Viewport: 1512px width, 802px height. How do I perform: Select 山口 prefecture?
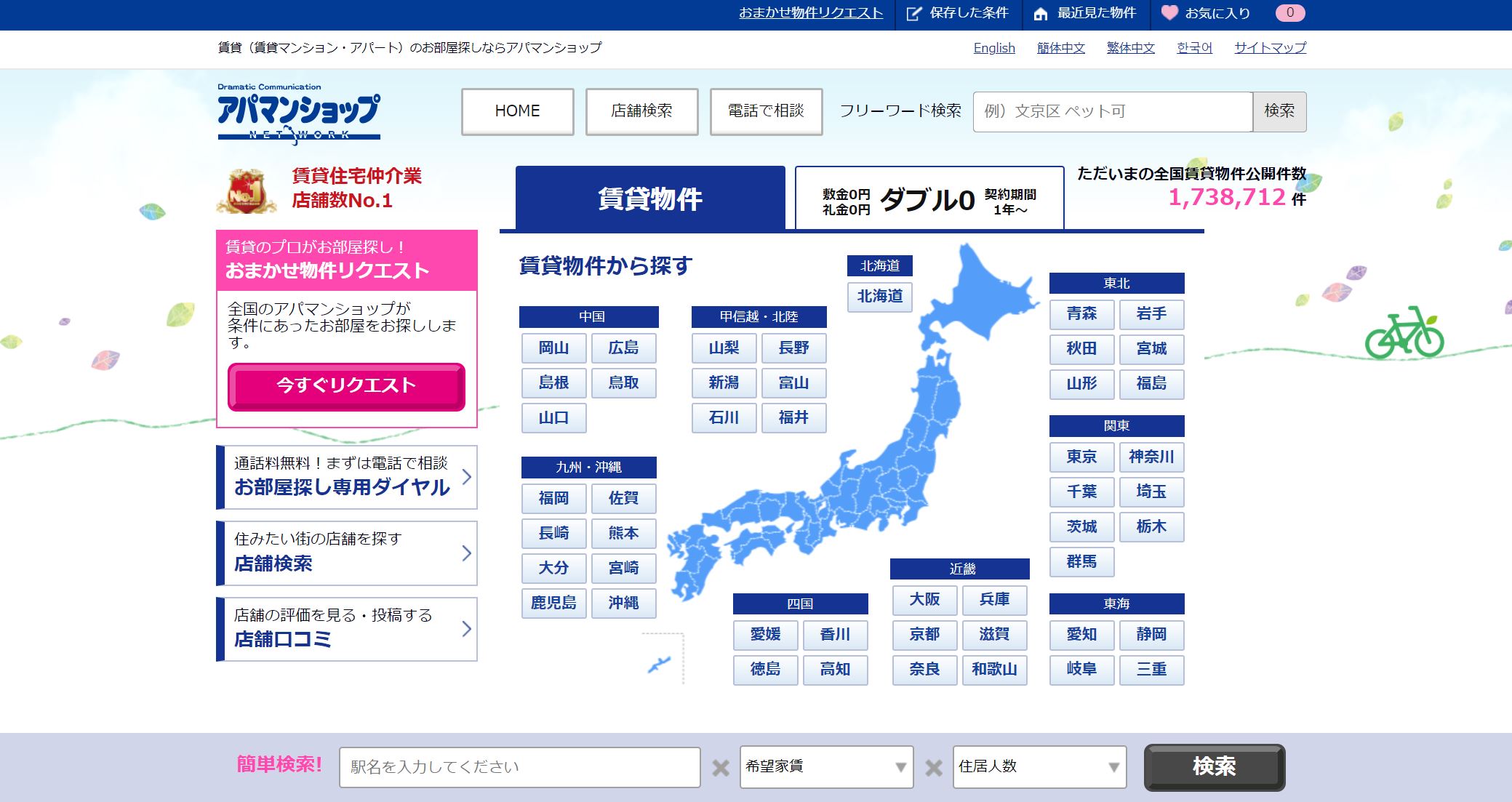tap(553, 417)
